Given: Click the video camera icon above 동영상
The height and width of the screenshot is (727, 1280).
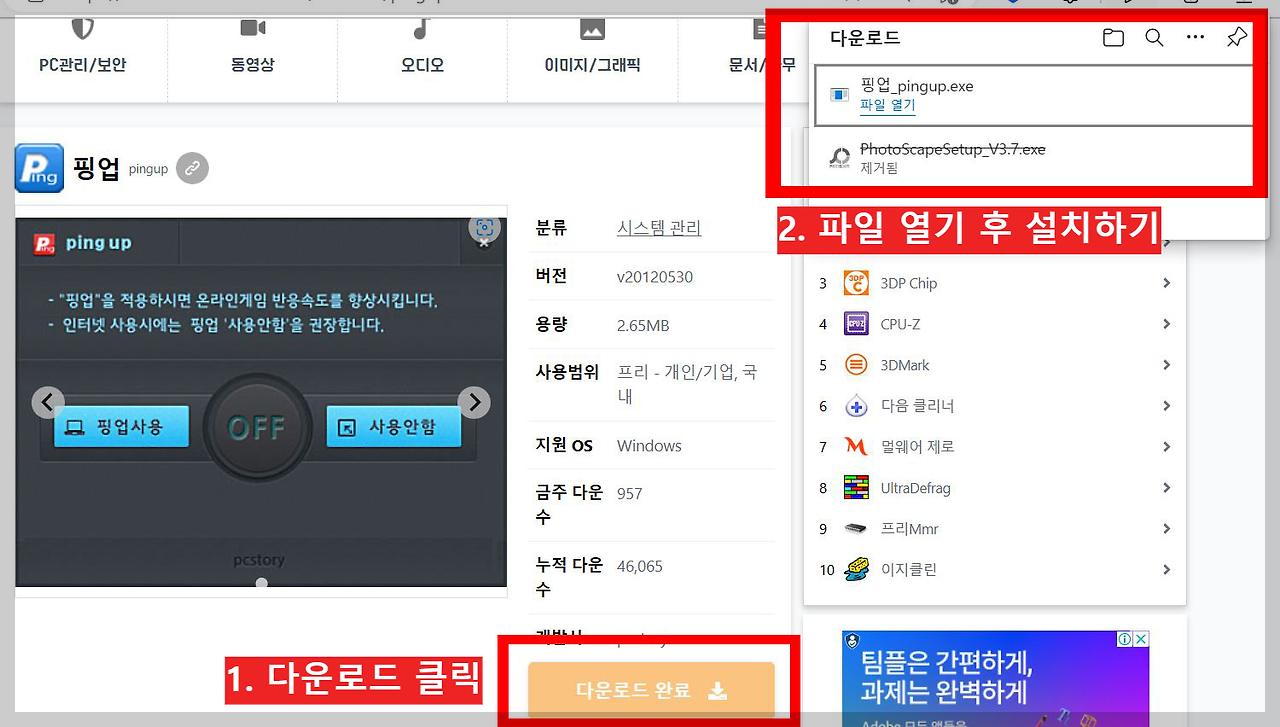Looking at the screenshot, I should point(252,28).
